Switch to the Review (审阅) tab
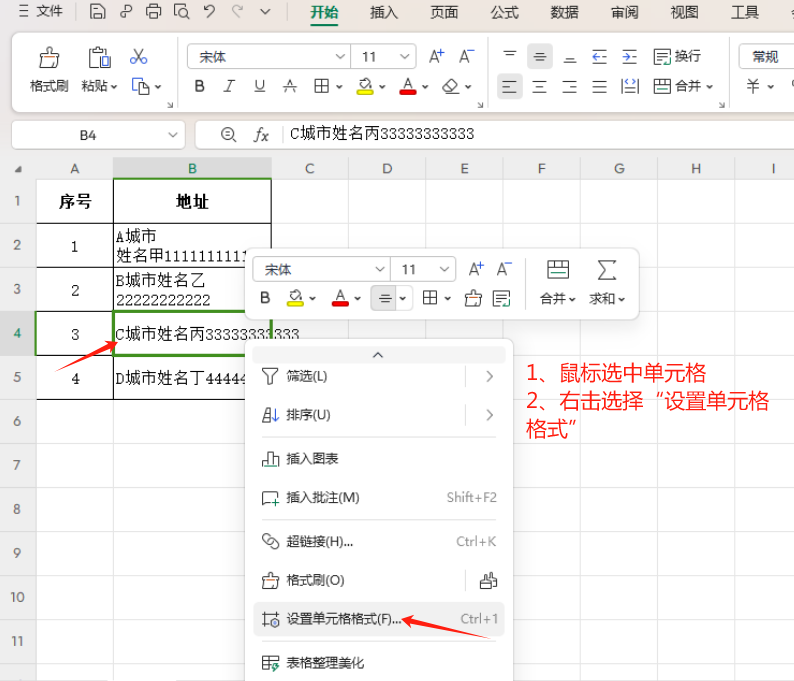Image resolution: width=794 pixels, height=681 pixels. 624,12
